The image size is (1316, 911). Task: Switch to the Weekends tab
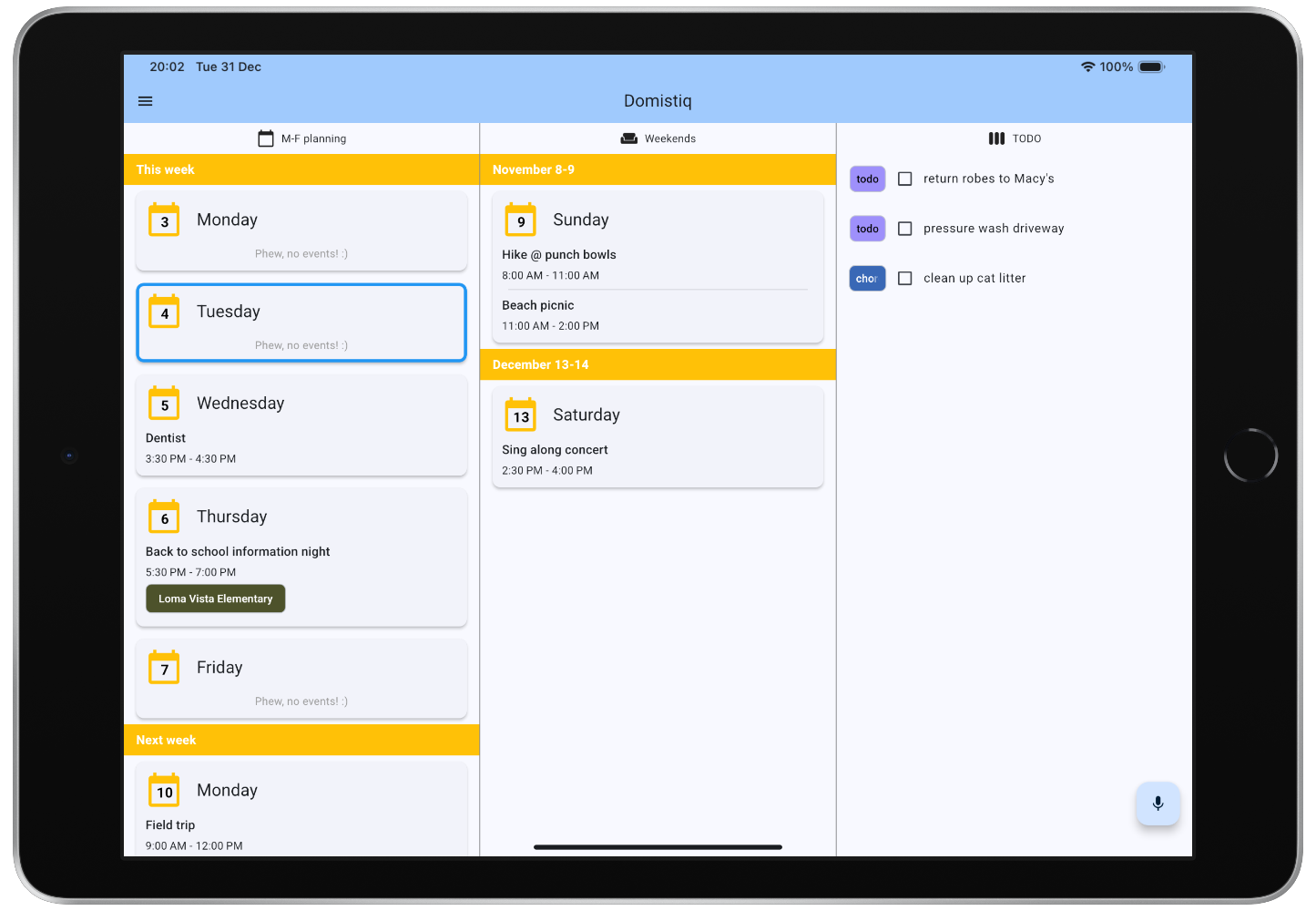click(x=658, y=138)
